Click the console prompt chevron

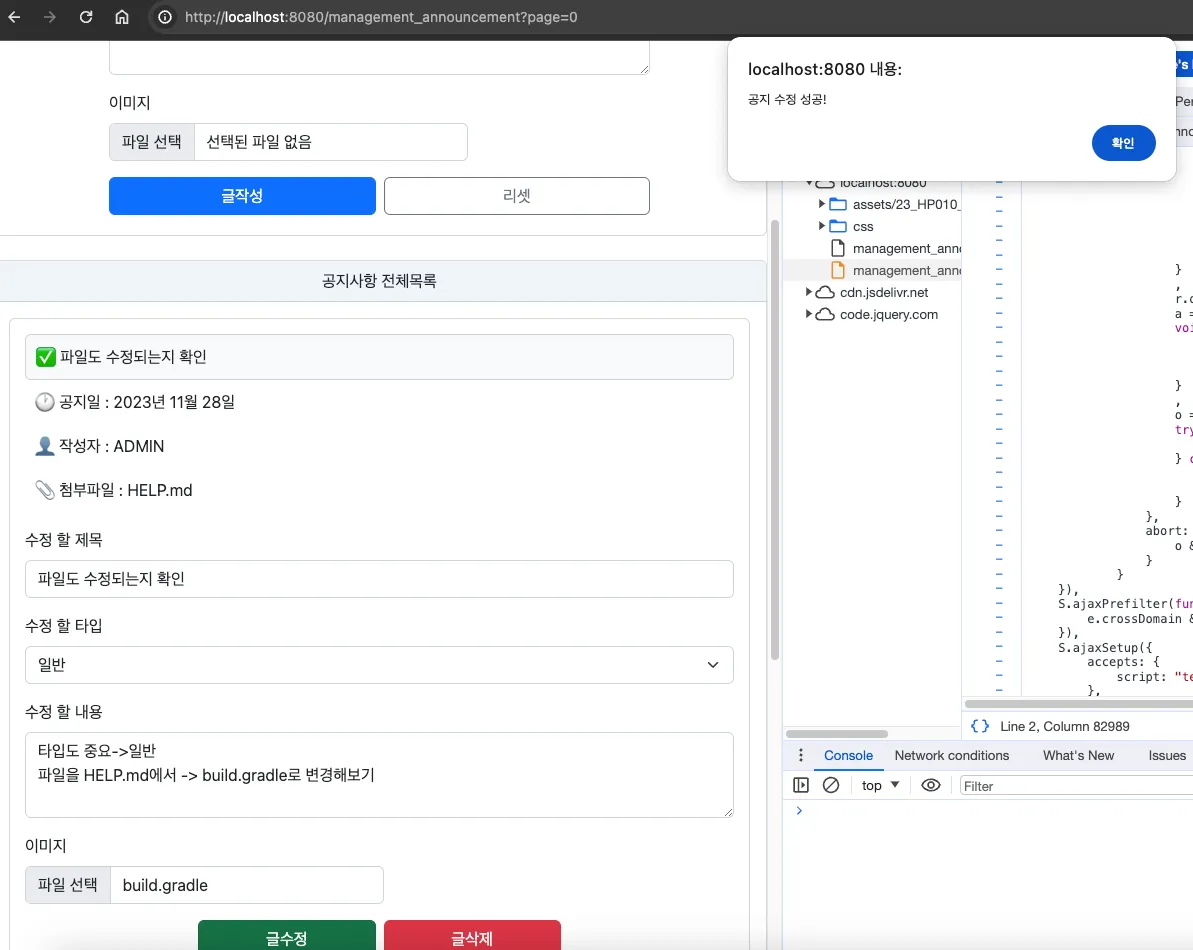click(799, 810)
